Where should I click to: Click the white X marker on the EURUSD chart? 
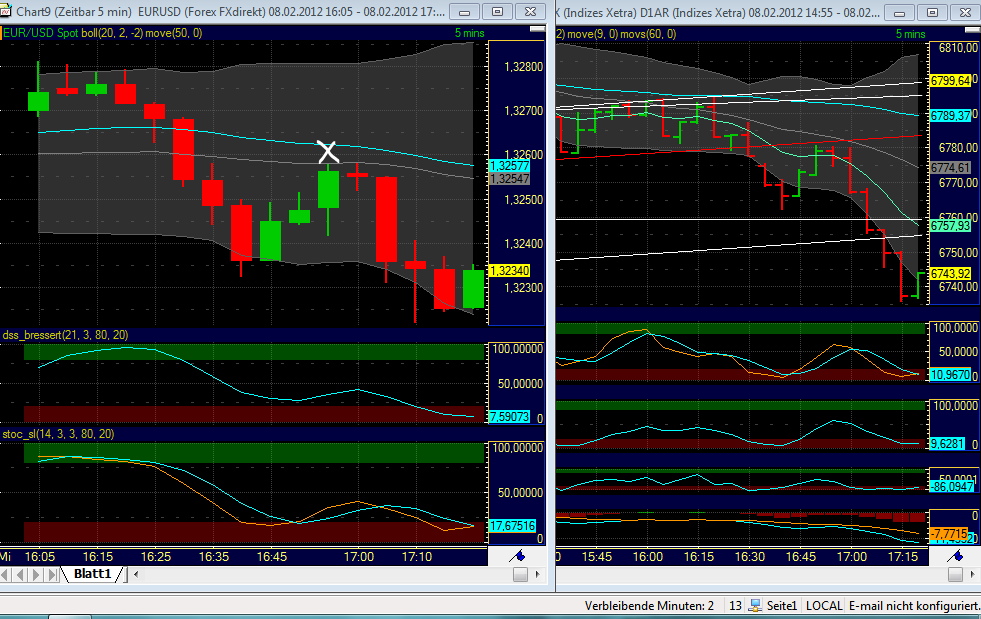[x=328, y=153]
